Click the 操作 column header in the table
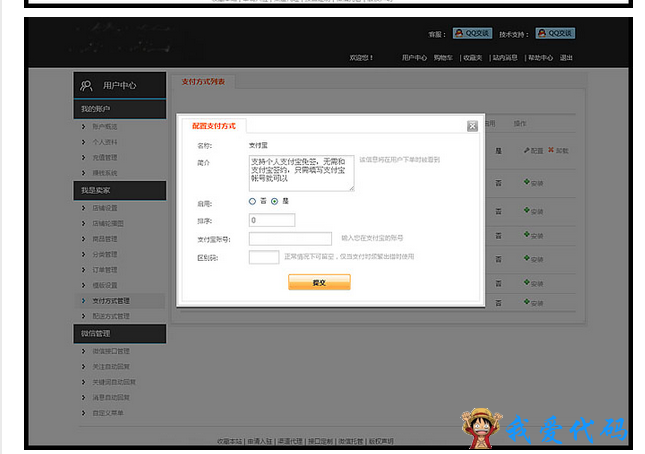Viewport: 645px width, 454px height. click(520, 123)
